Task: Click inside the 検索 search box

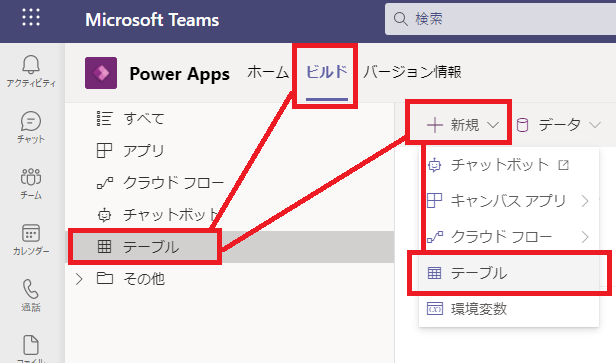Action: pos(500,19)
